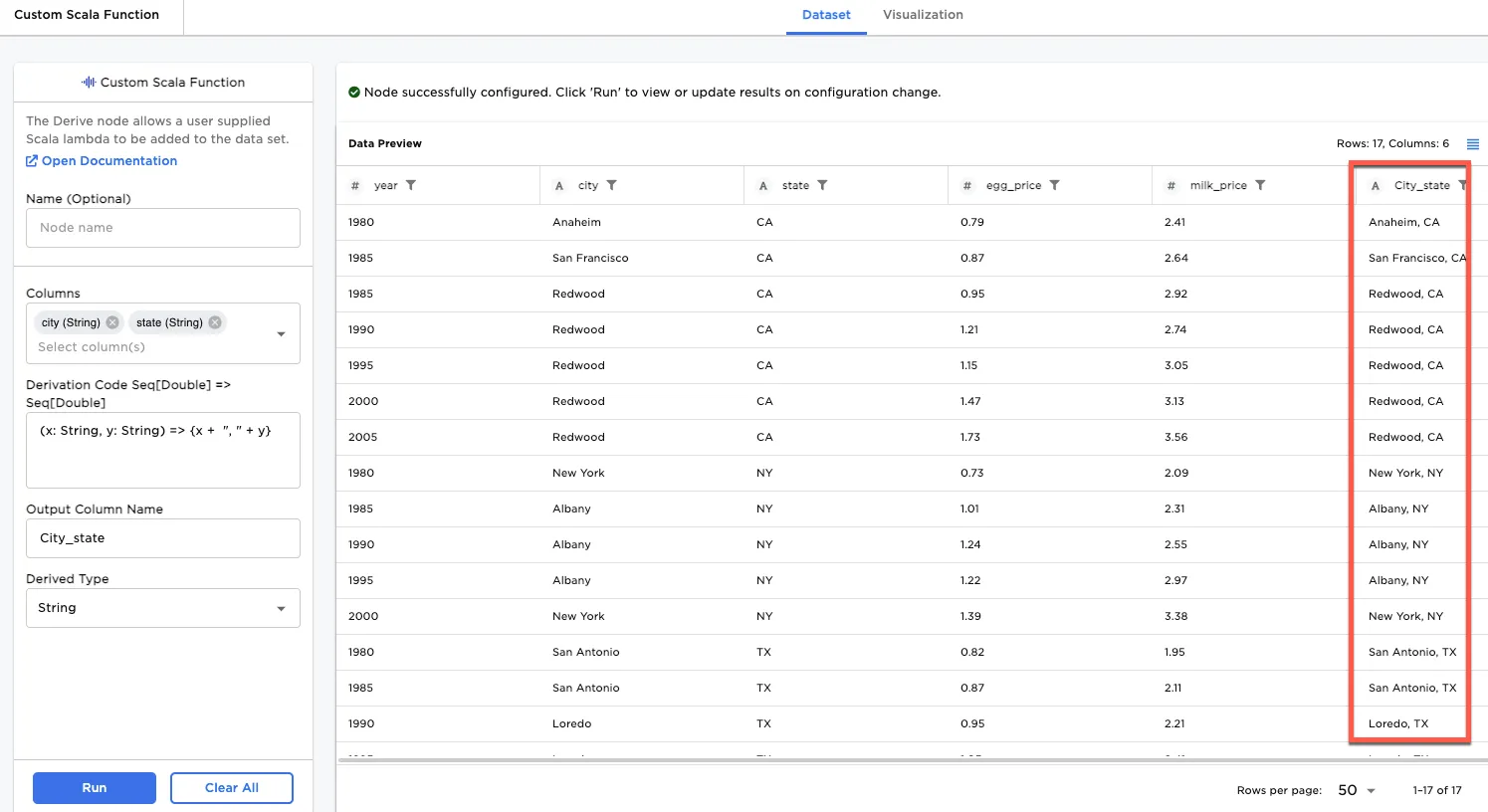1488x812 pixels.
Task: Remove state (String) chip
Action: (x=215, y=322)
